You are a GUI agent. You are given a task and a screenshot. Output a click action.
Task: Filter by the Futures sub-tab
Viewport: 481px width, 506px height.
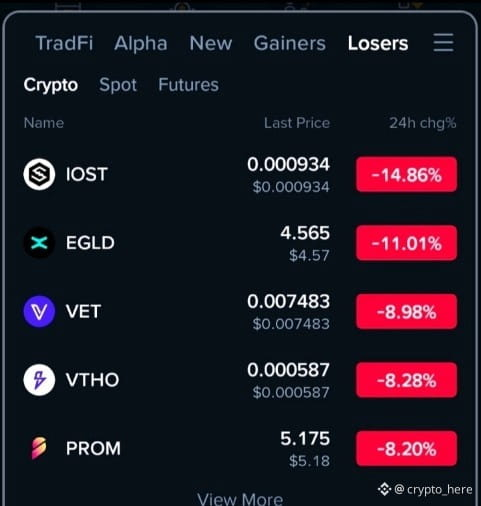188,84
